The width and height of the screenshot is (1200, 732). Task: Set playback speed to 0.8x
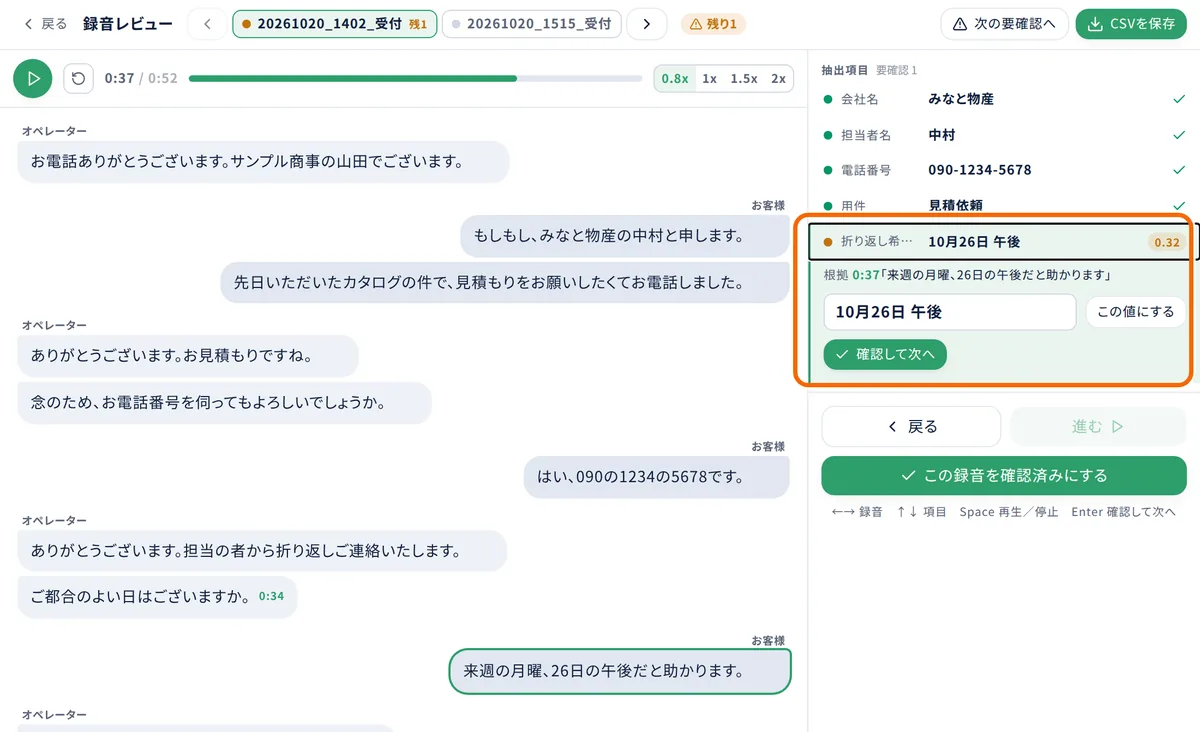[x=675, y=78]
